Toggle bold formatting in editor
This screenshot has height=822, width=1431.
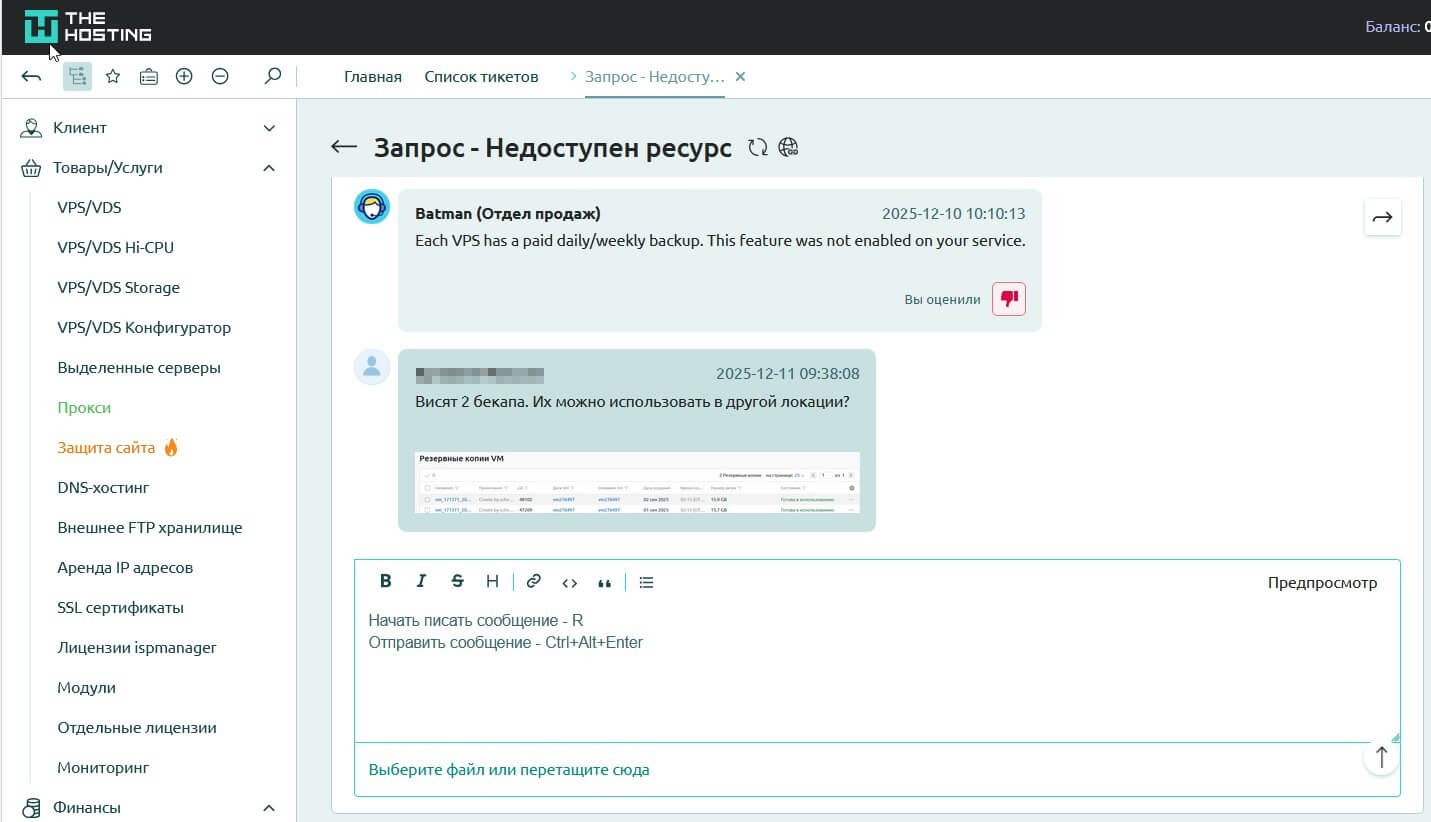pyautogui.click(x=385, y=582)
